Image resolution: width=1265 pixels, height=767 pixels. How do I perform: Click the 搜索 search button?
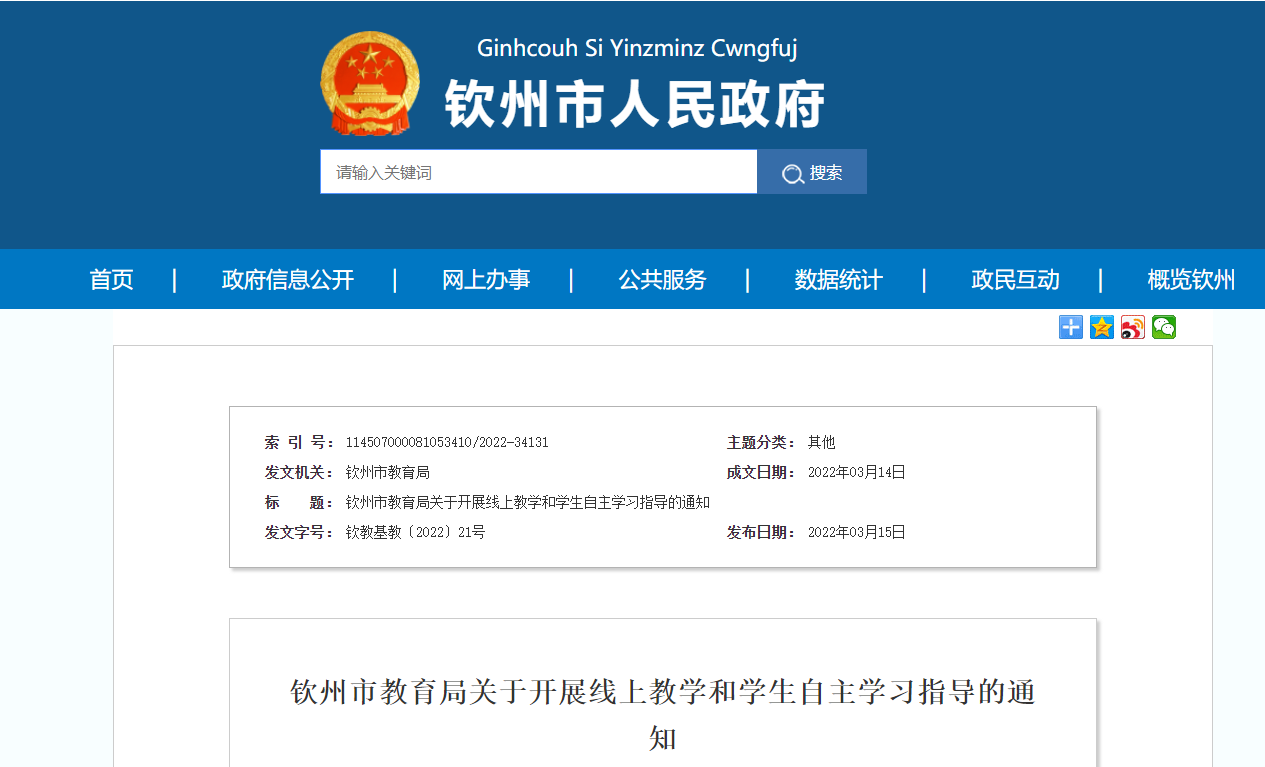point(812,172)
